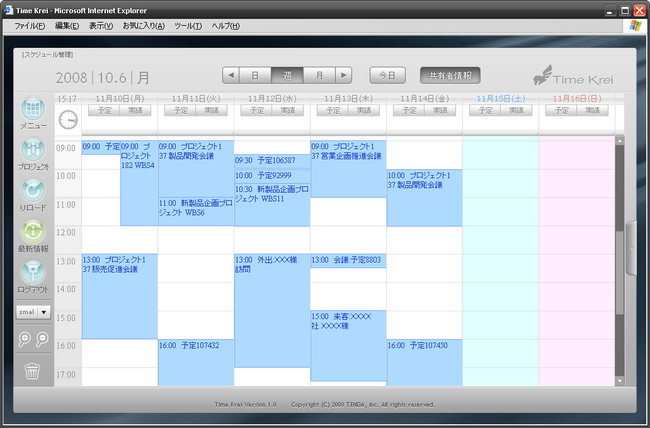The height and width of the screenshot is (428, 650).
Task: Switch to 日 day view
Action: pos(255,75)
